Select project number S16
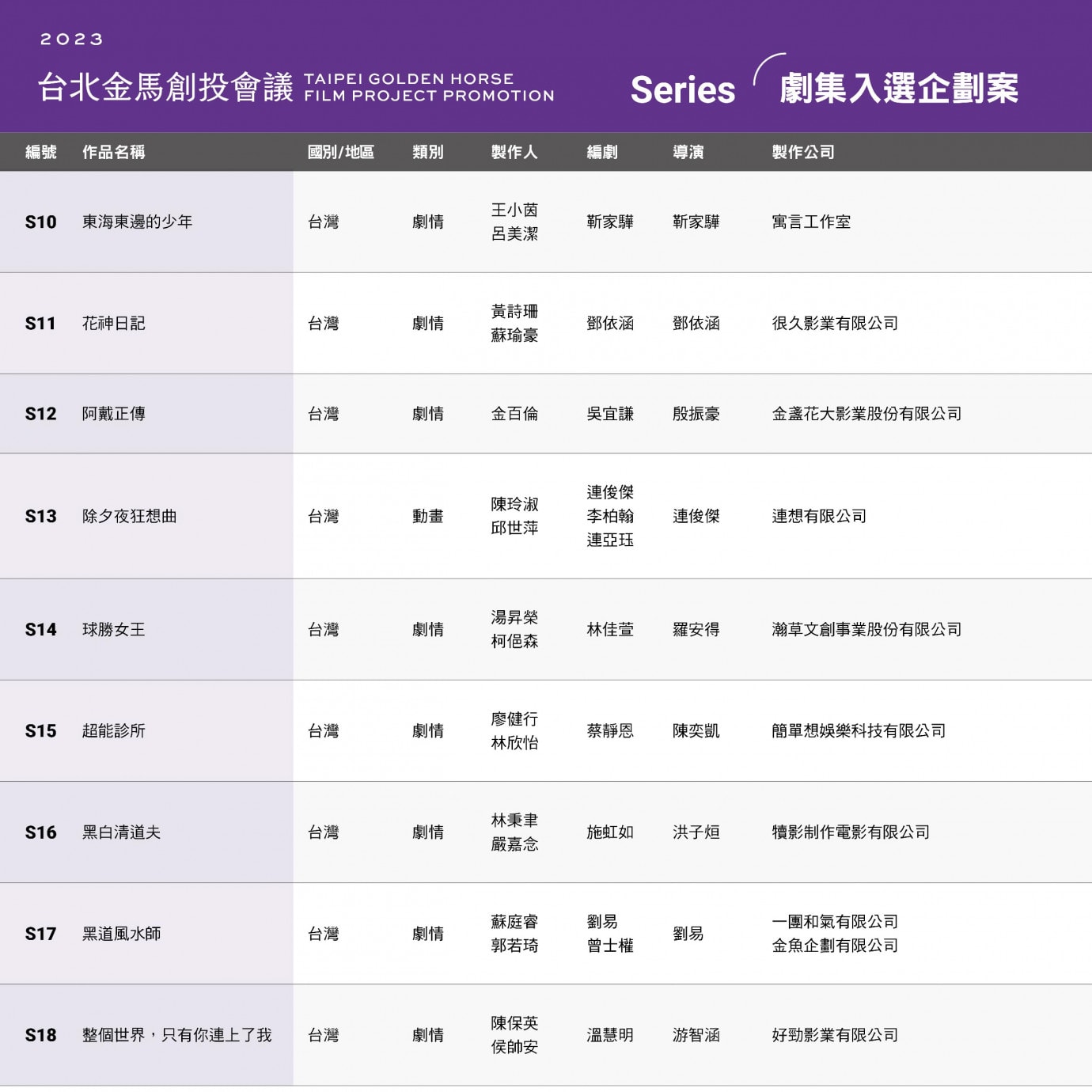The height and width of the screenshot is (1092, 1092). (40, 832)
